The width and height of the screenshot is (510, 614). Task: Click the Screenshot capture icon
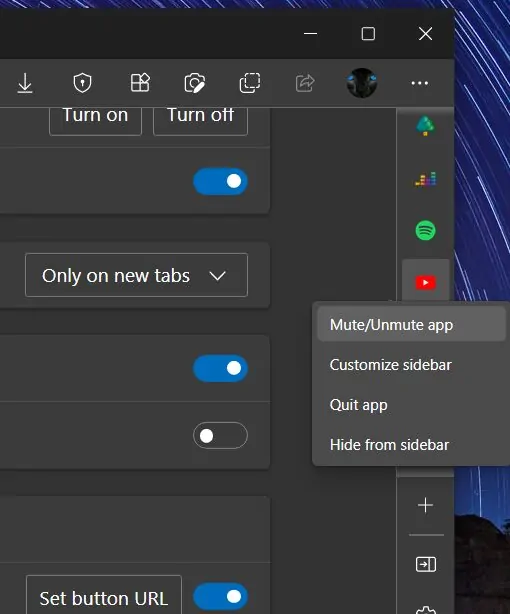tap(195, 83)
